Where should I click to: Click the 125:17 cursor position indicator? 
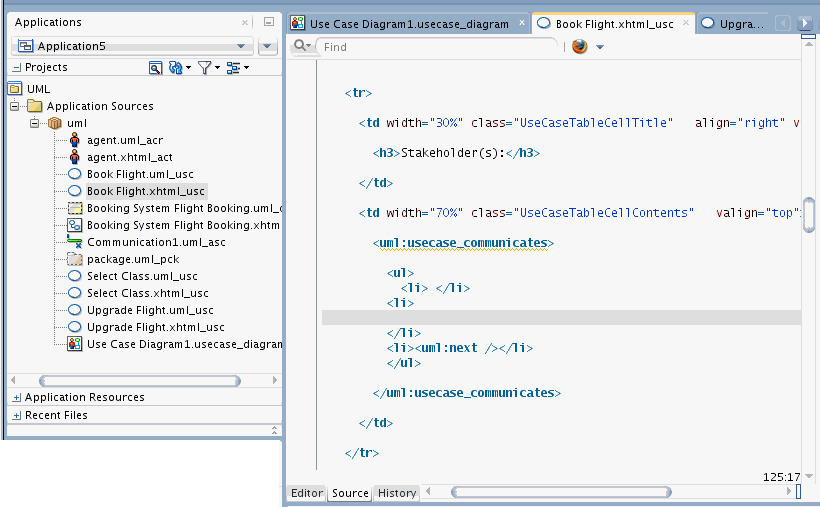pyautogui.click(x=781, y=477)
